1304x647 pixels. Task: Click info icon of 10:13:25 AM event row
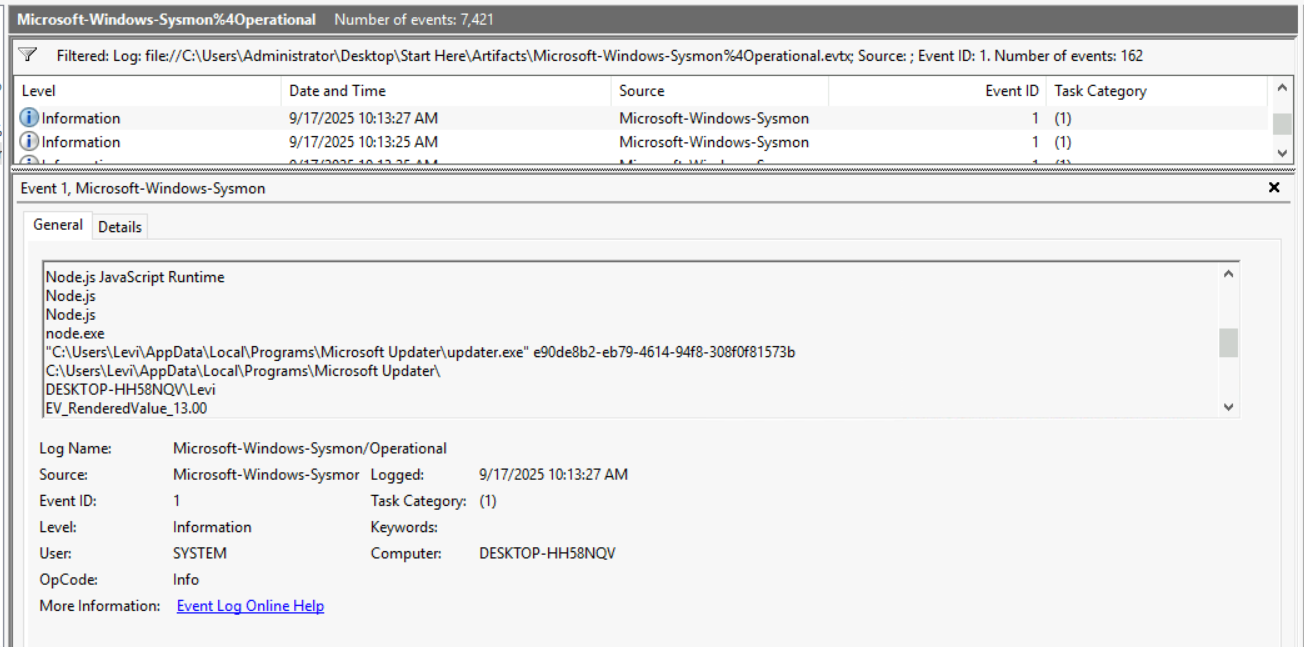point(29,142)
